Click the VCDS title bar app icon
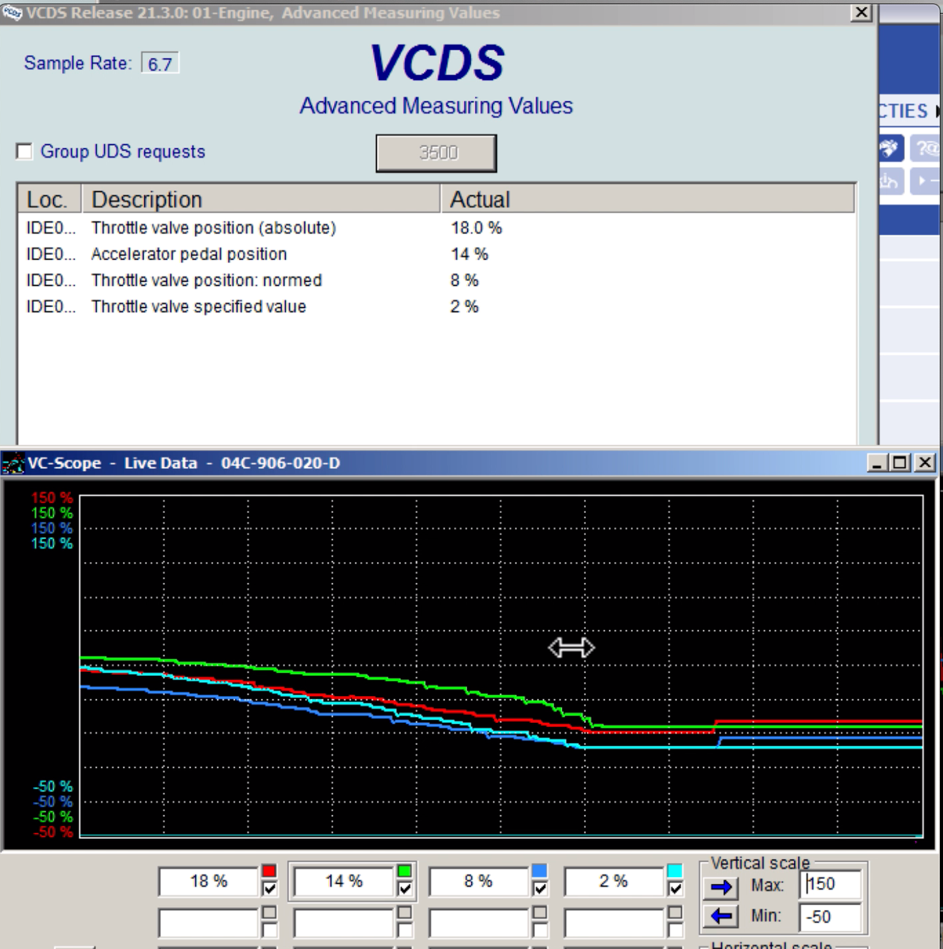The image size is (943, 949). (x=12, y=13)
